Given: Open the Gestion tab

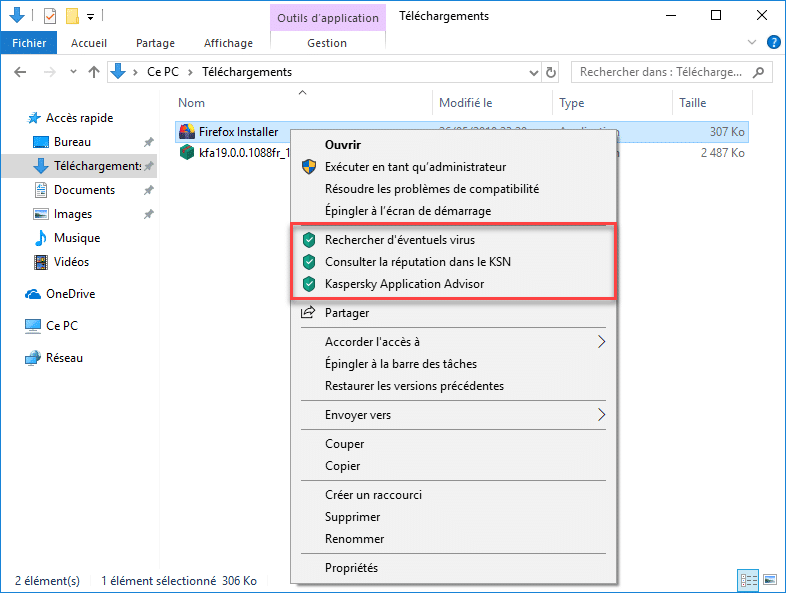Looking at the screenshot, I should coord(327,43).
